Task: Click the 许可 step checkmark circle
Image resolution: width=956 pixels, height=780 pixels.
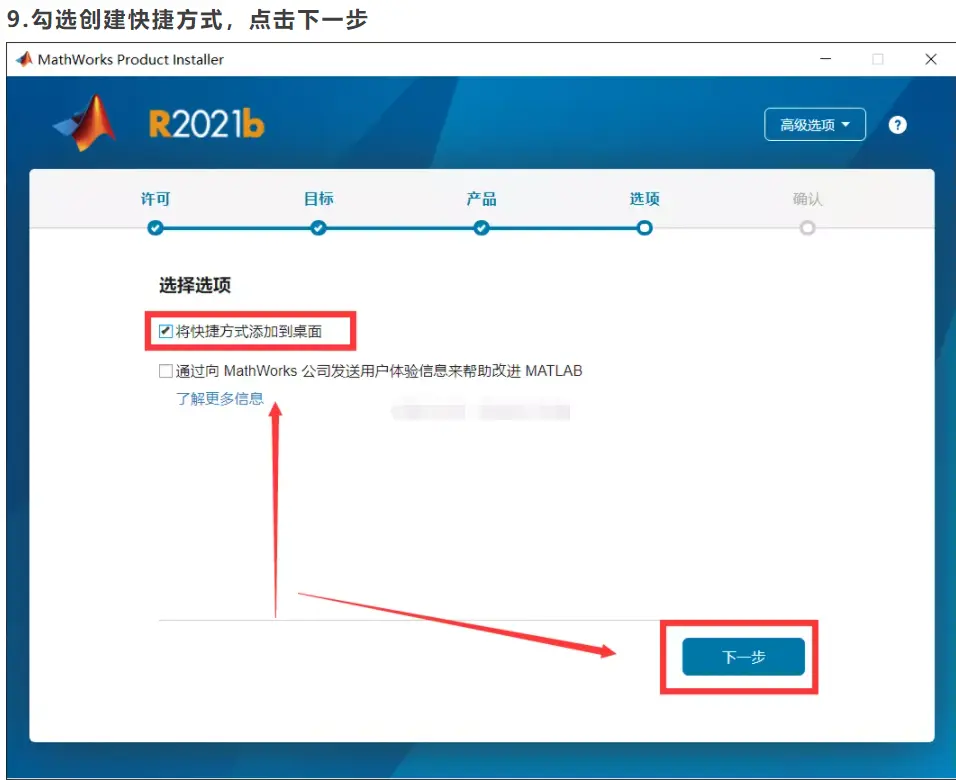Action: click(x=155, y=228)
